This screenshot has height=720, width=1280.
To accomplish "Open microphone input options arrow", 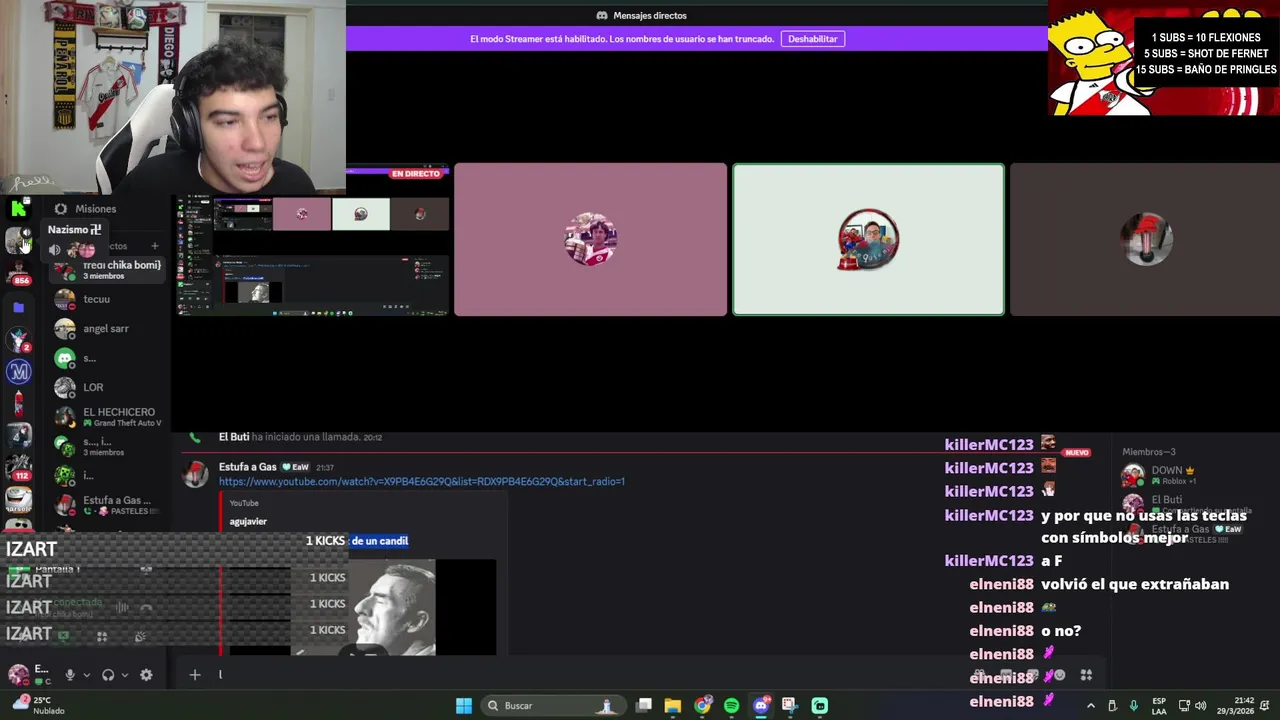I will click(86, 675).
